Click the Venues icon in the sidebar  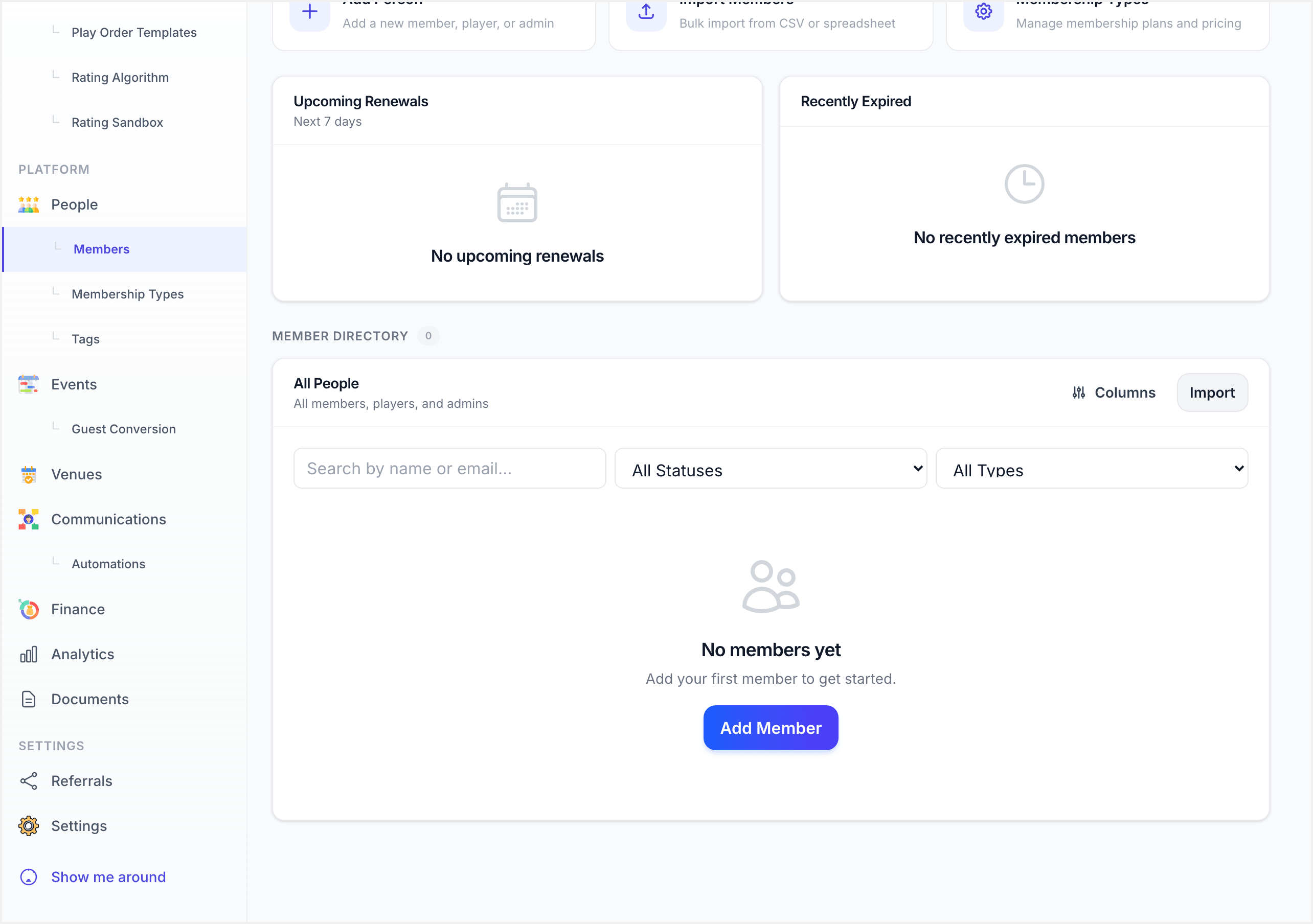point(28,475)
